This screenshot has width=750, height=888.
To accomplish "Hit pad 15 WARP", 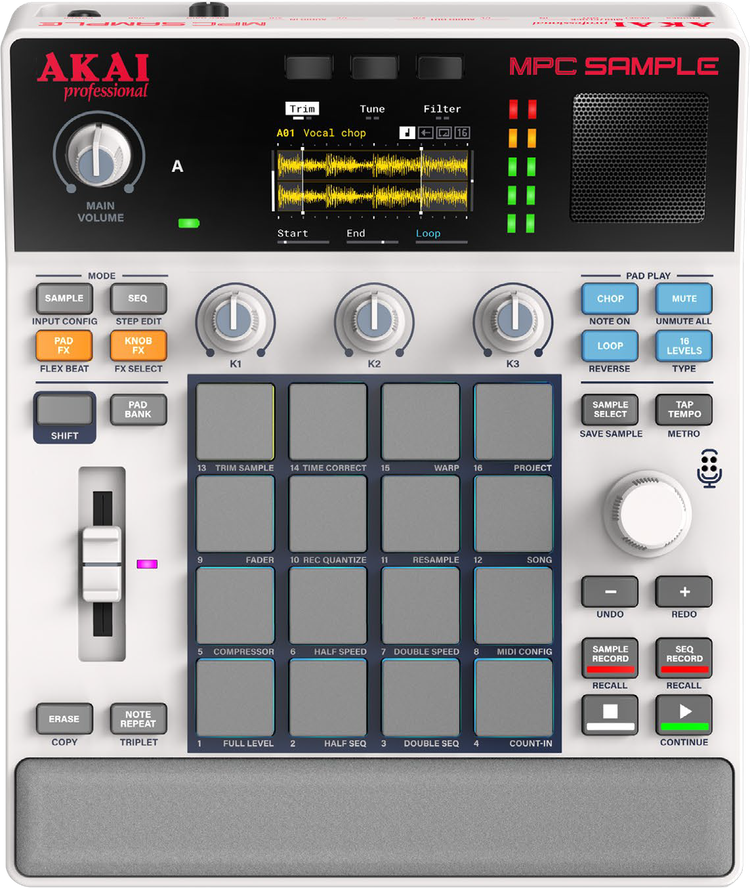I will point(420,422).
